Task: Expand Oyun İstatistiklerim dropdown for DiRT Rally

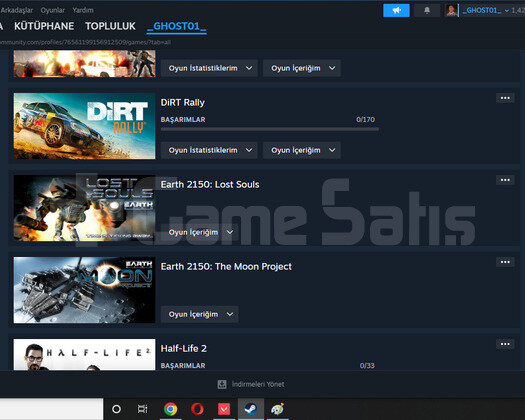Action: click(210, 150)
